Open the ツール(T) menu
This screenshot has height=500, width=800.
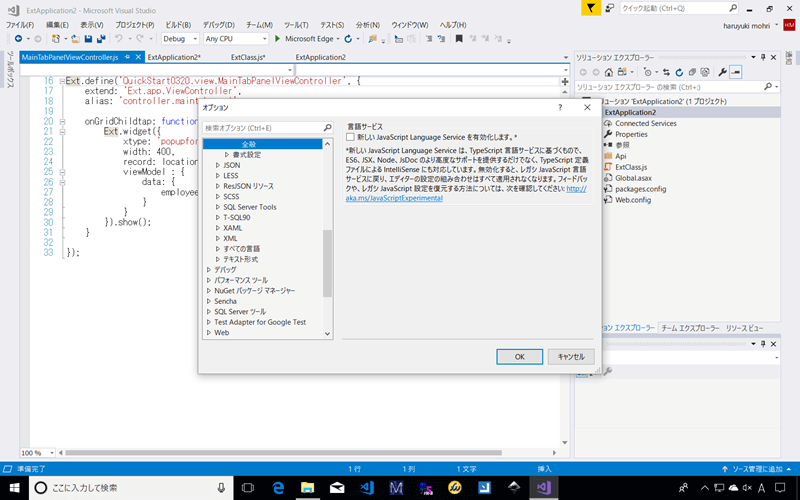pyautogui.click(x=296, y=24)
